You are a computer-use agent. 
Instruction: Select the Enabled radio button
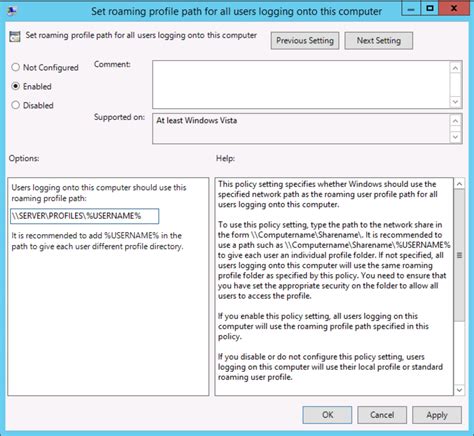click(16, 86)
